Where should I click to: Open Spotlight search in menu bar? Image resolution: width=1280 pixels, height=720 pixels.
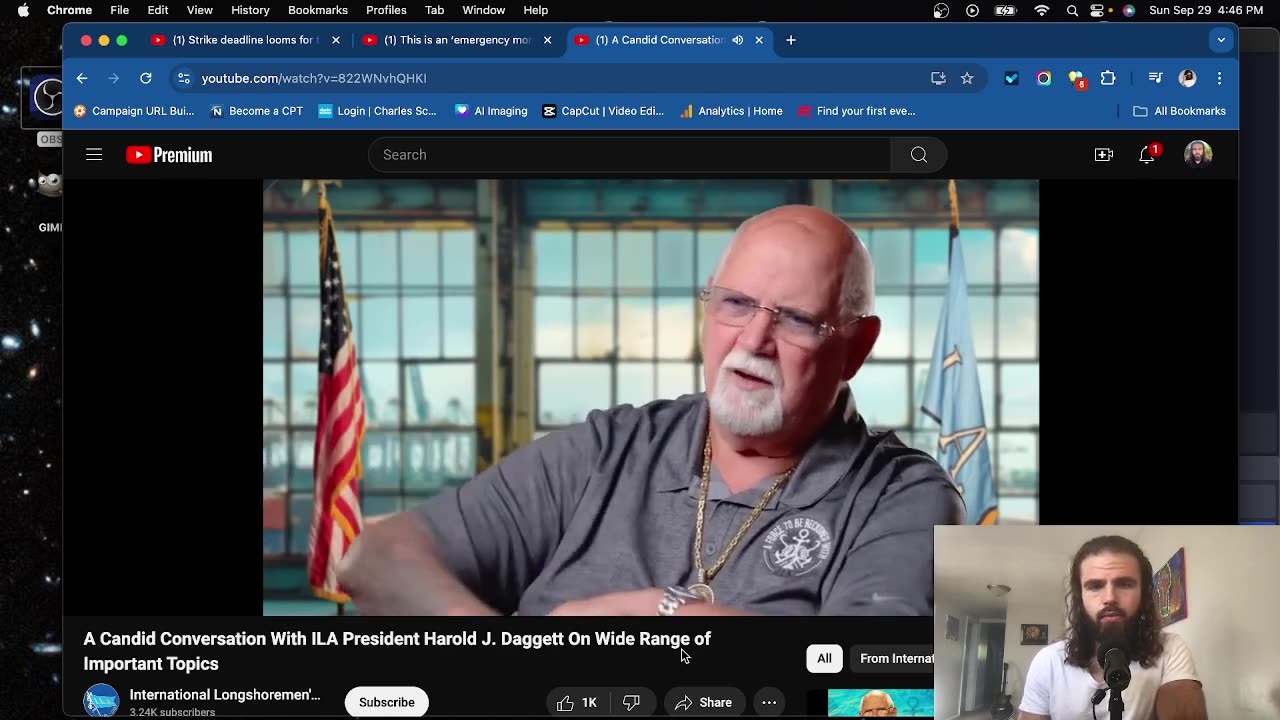(x=1072, y=10)
